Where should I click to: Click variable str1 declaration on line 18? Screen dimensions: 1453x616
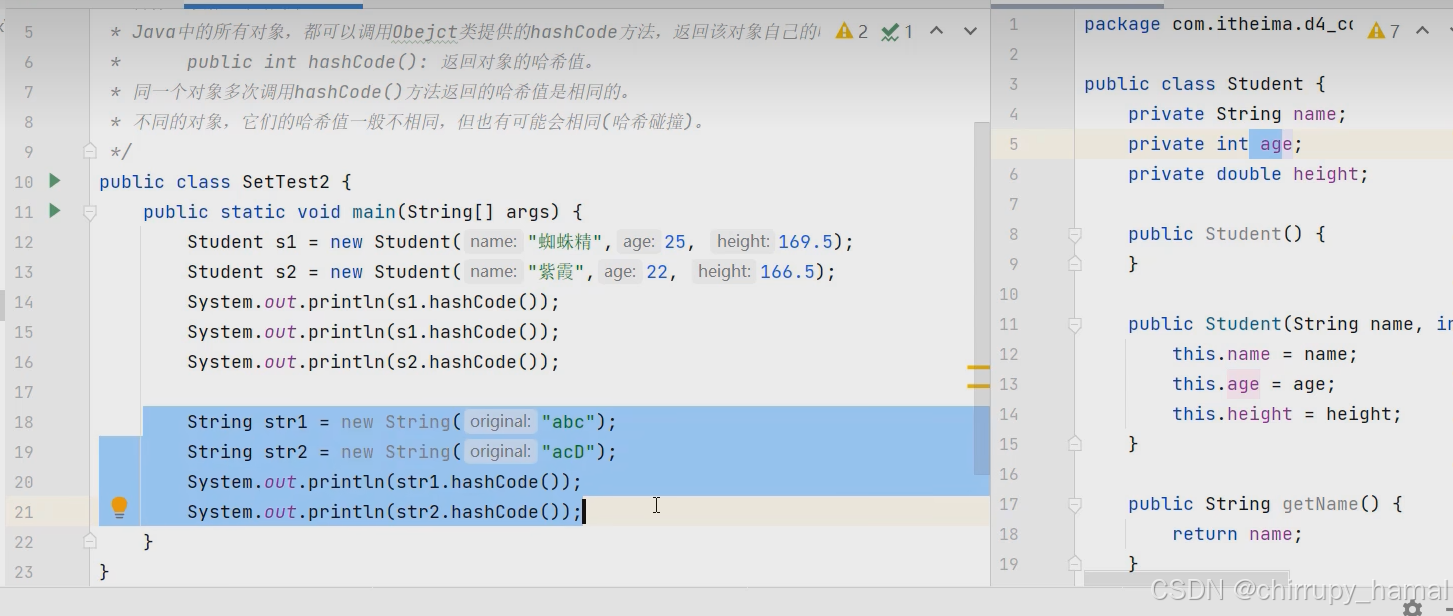[286, 422]
